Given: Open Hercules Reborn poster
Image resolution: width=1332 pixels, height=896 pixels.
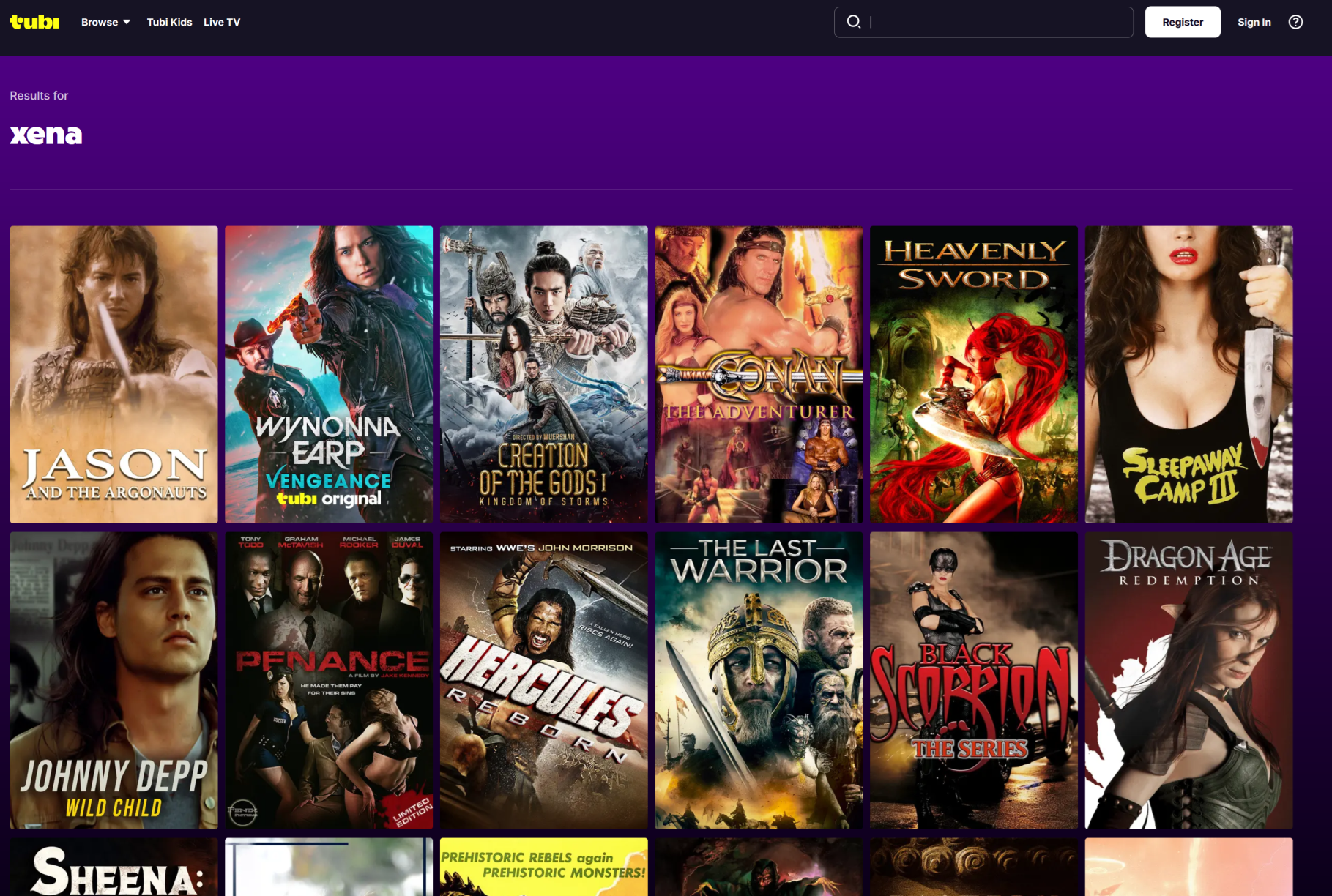Looking at the screenshot, I should [x=544, y=681].
